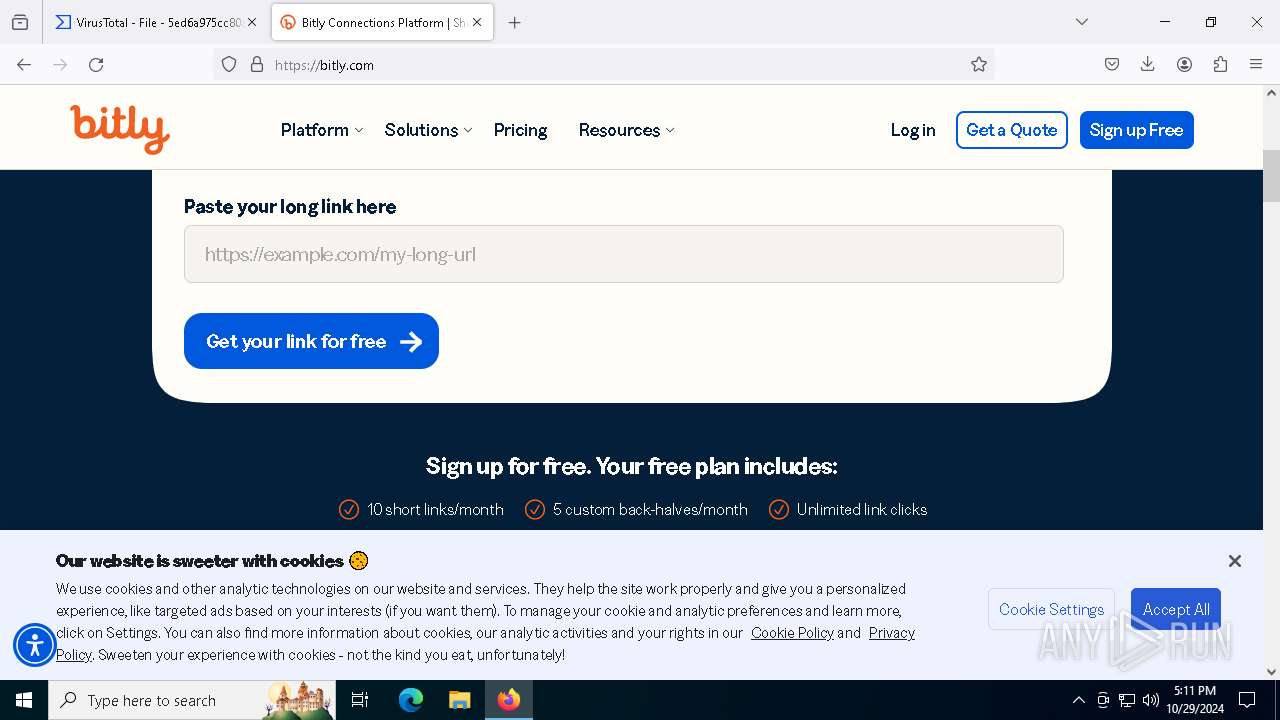Go back to previous page
The height and width of the screenshot is (720, 1280).
[x=24, y=64]
